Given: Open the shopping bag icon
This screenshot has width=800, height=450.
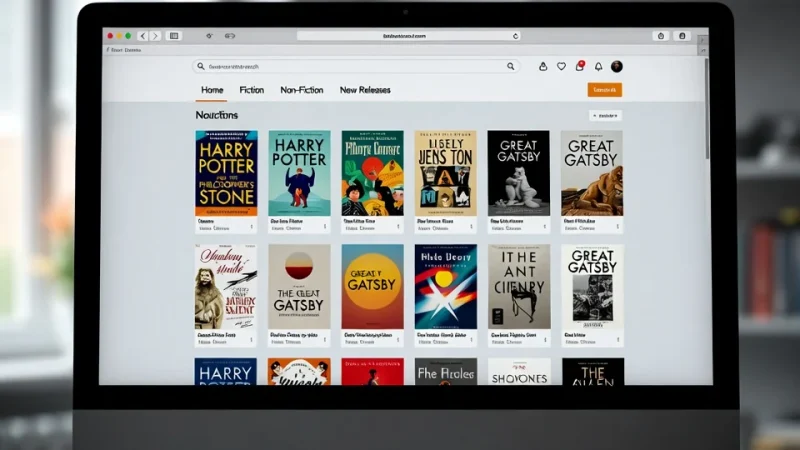Looking at the screenshot, I should pyautogui.click(x=543, y=66).
